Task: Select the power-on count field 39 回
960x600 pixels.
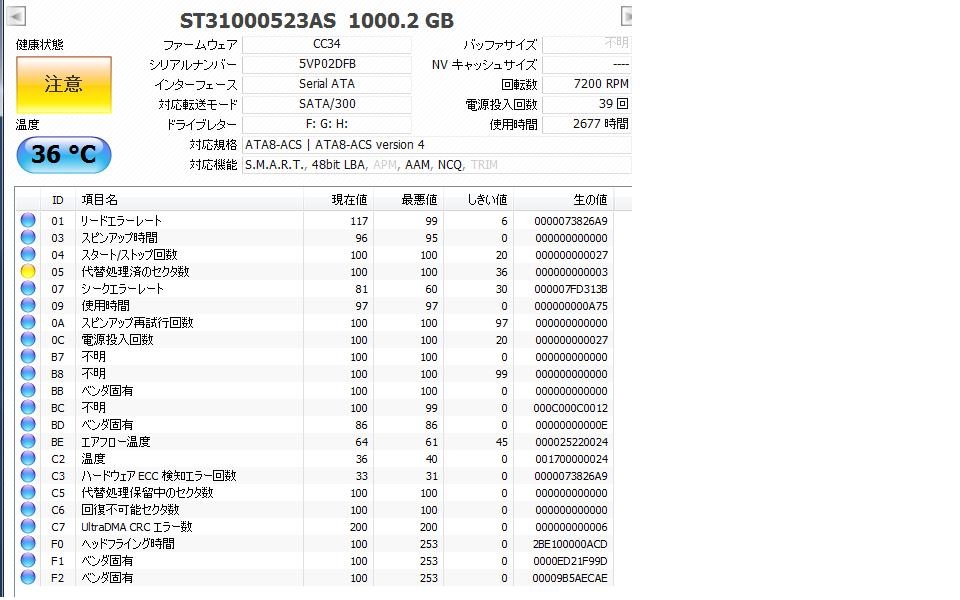Action: 587,104
